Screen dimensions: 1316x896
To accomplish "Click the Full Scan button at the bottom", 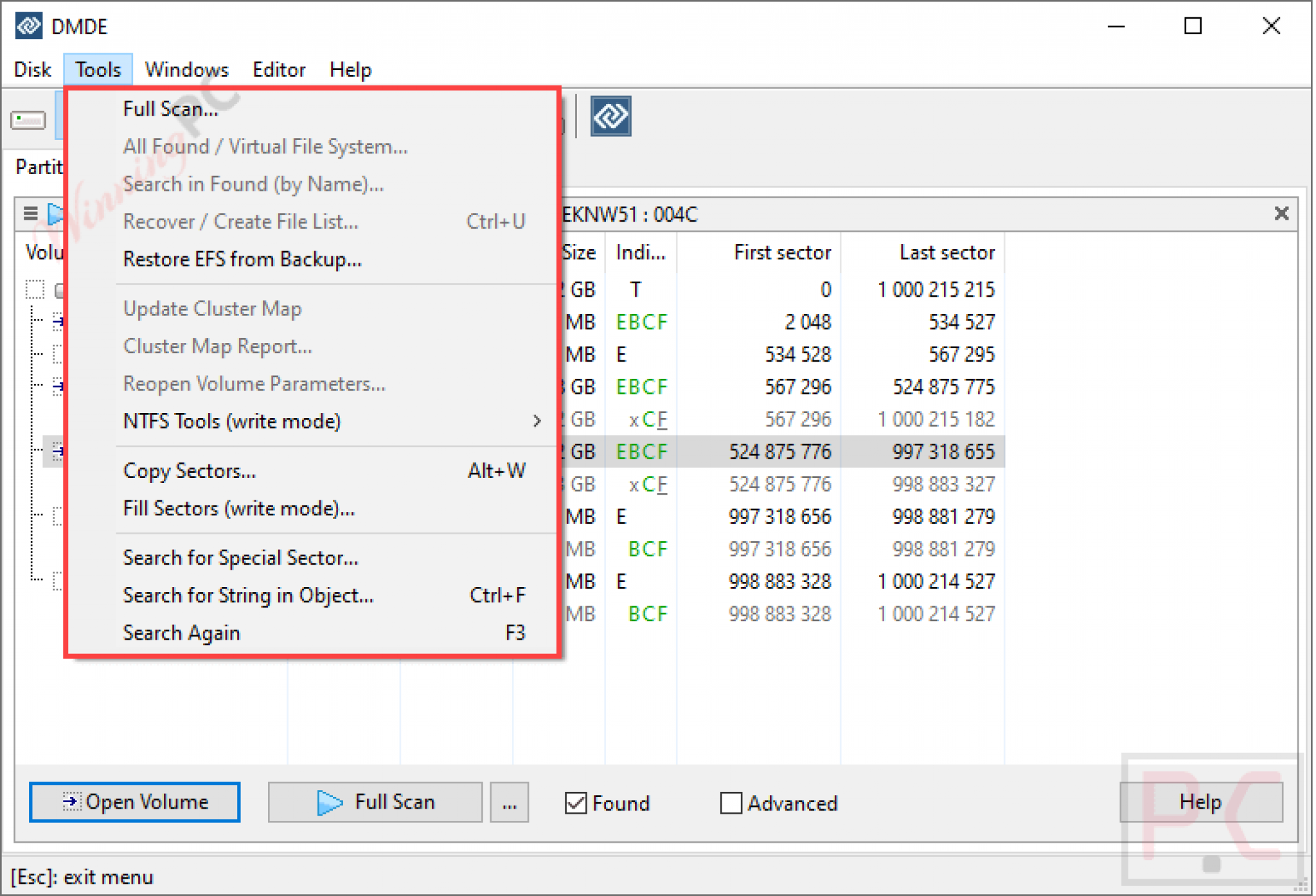I will point(375,802).
